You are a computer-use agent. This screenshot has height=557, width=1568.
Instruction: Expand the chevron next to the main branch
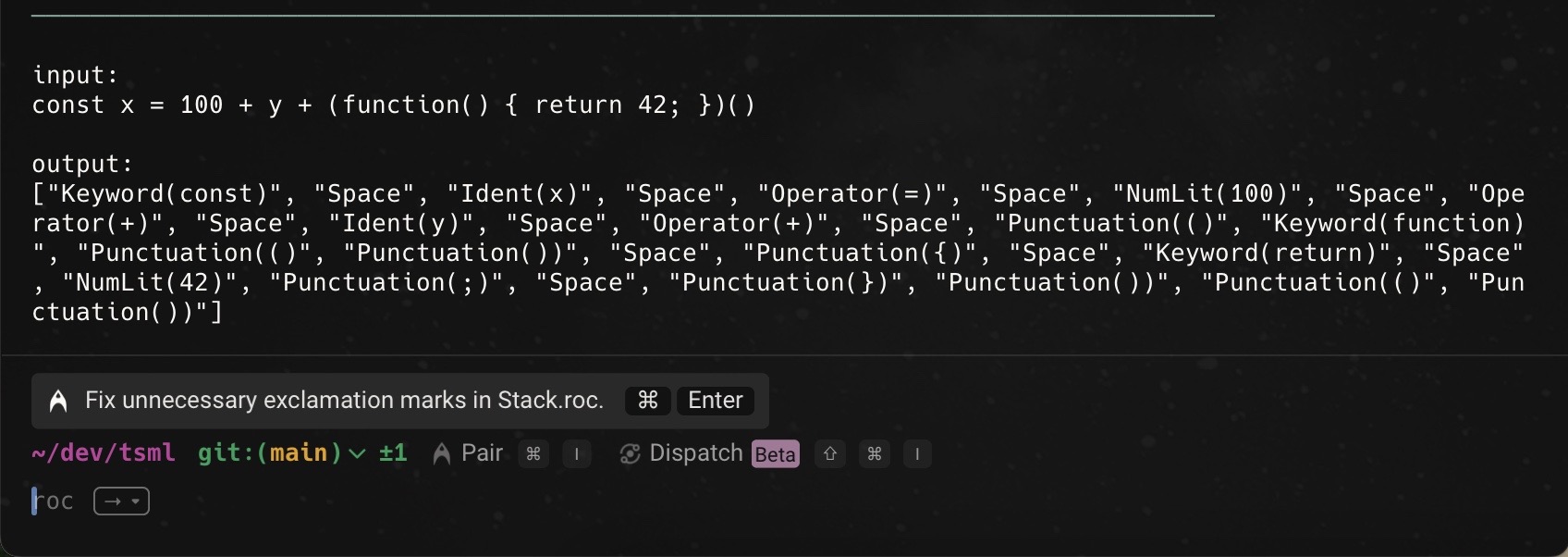357,454
